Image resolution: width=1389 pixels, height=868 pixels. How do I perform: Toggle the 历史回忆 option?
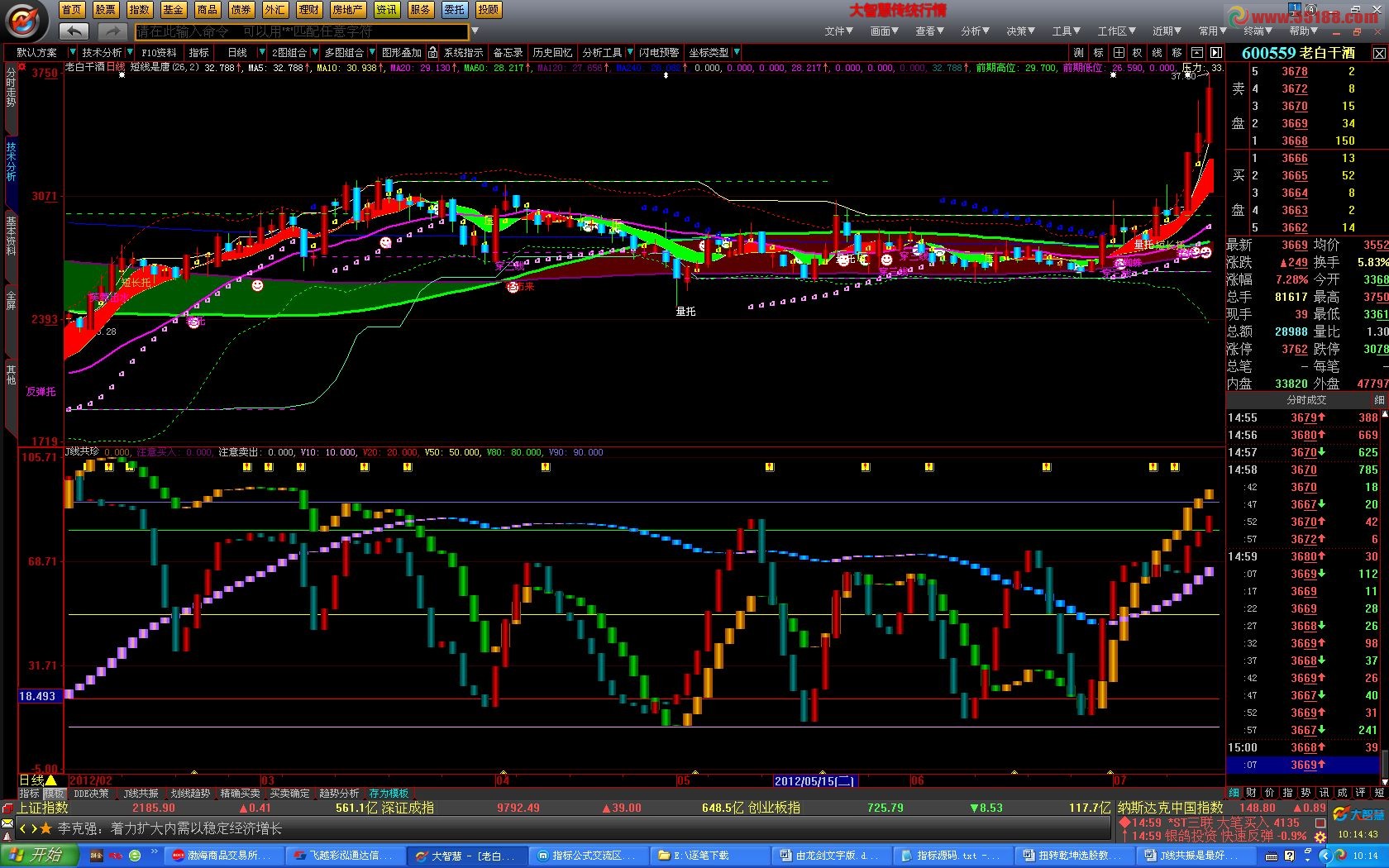click(552, 52)
